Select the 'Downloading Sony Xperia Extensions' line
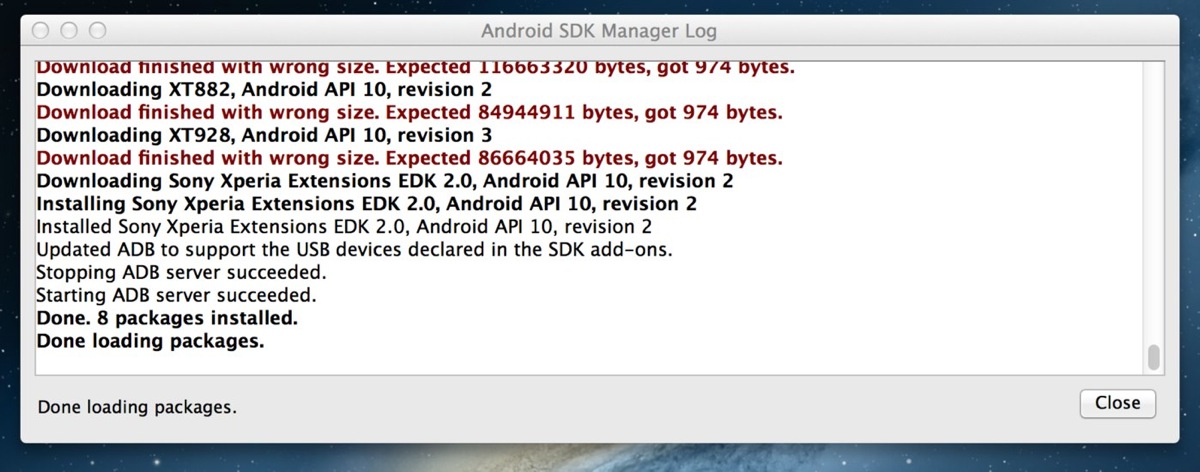Screen dimensions: 1200x472 385,181
